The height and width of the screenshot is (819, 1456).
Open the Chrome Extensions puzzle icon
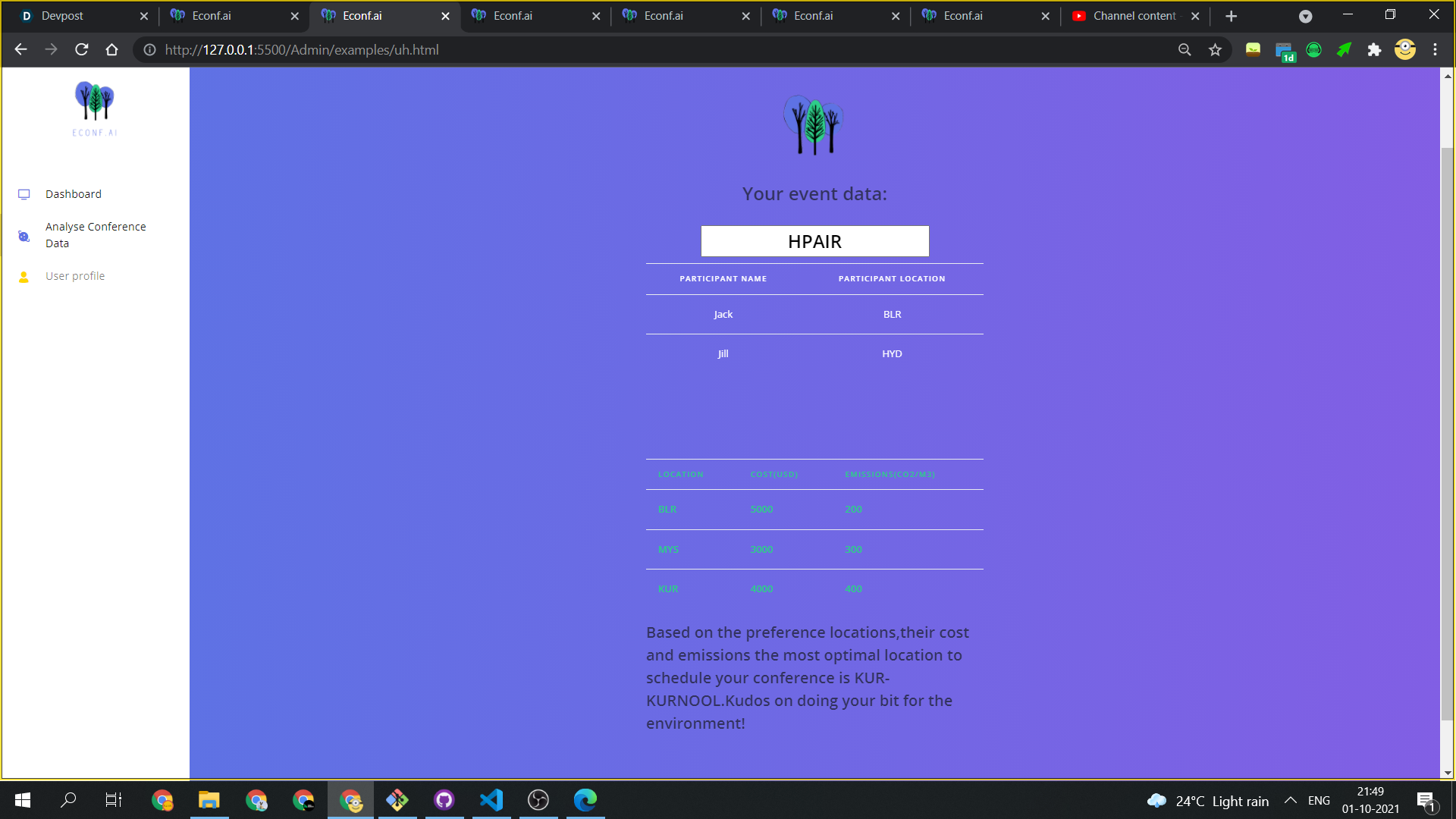[1374, 50]
